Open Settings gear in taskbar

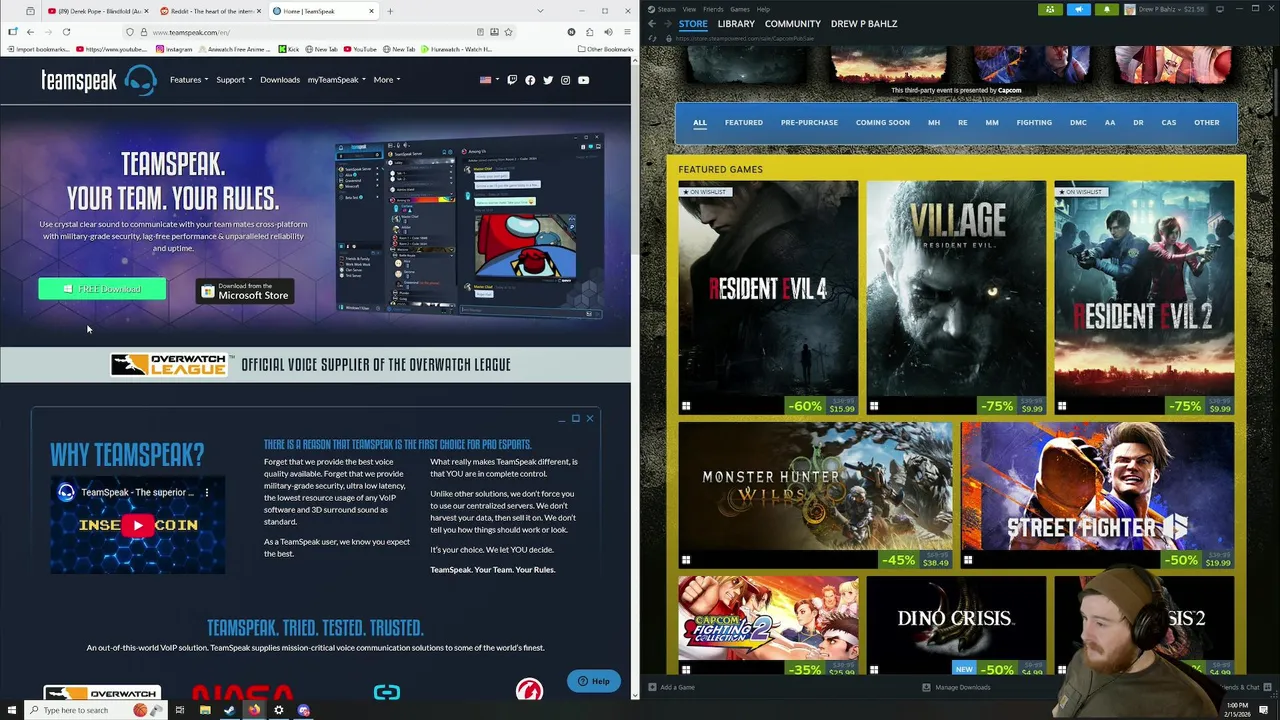(278, 710)
